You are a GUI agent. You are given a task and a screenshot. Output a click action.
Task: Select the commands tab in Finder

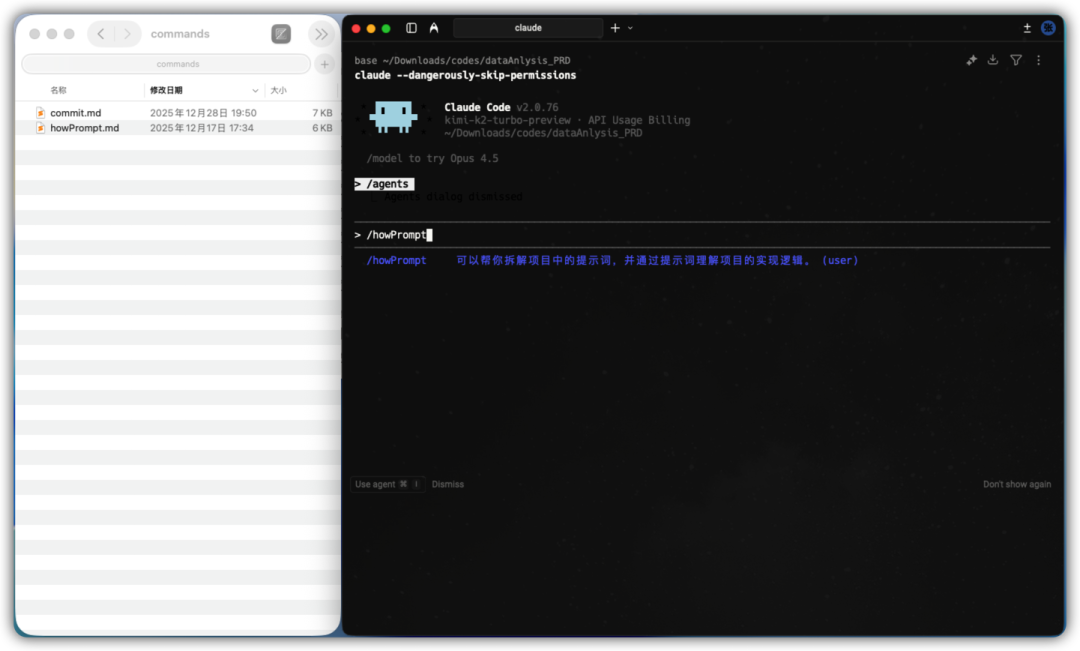click(166, 64)
